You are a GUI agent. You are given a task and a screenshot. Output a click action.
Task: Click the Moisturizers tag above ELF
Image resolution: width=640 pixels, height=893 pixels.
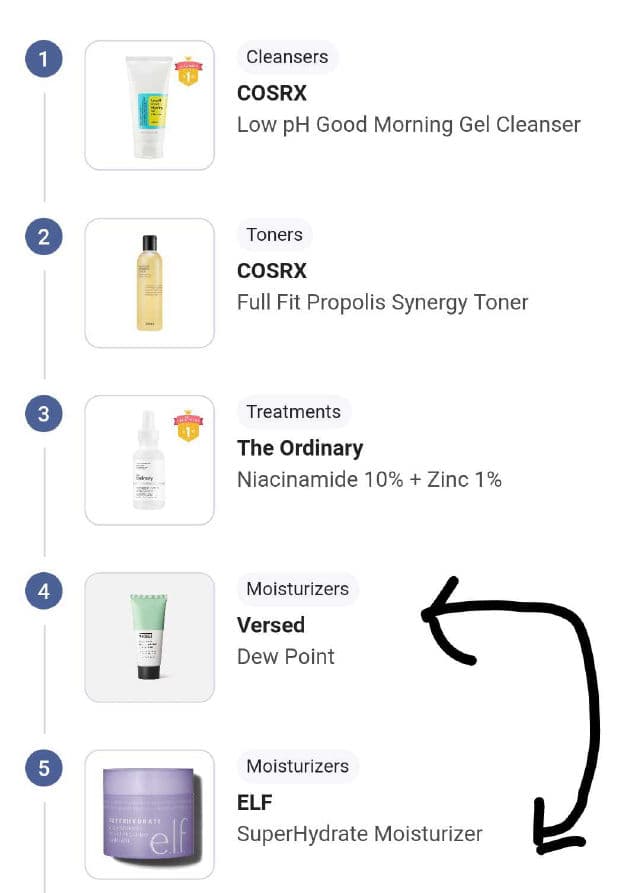tap(297, 766)
